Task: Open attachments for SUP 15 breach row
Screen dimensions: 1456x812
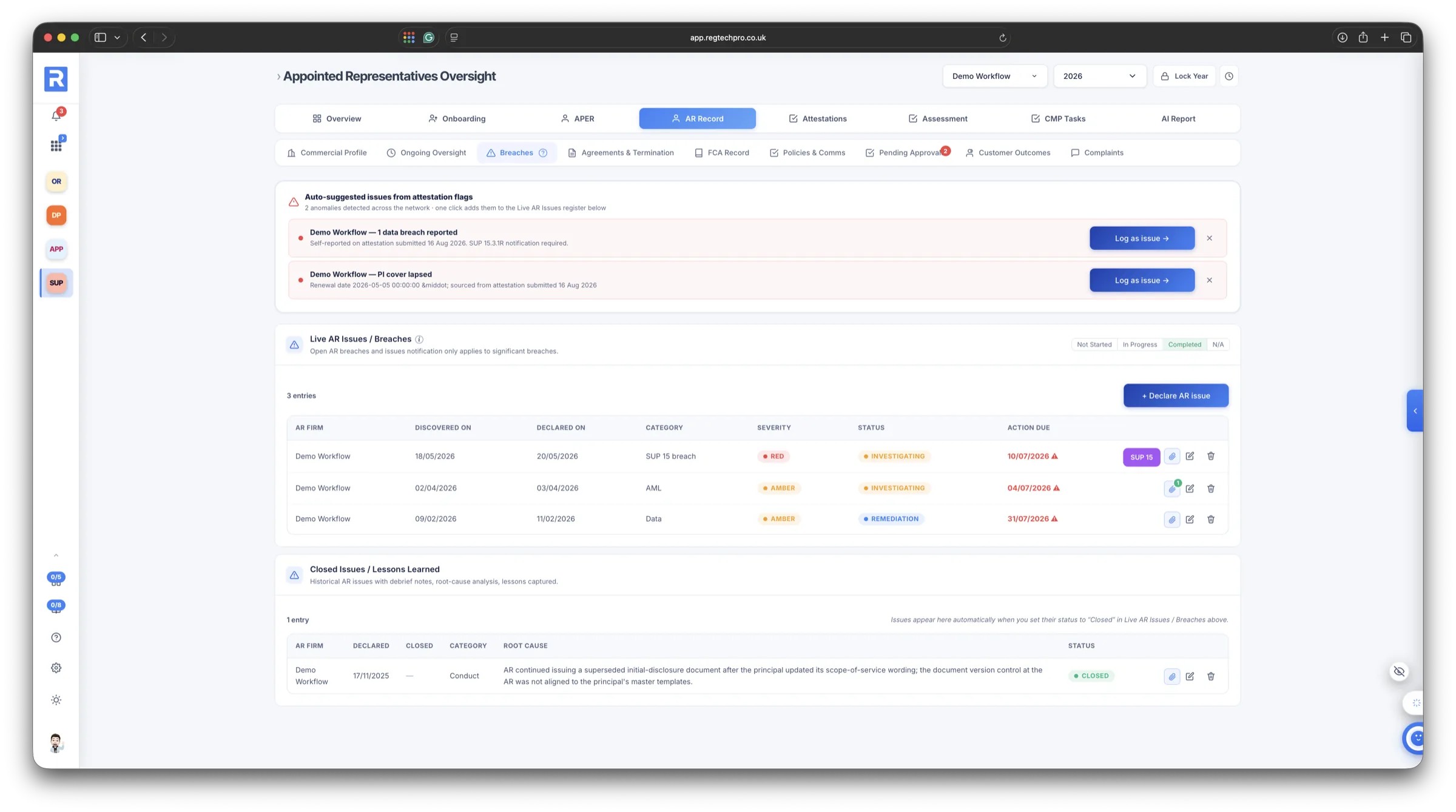Action: click(x=1172, y=457)
